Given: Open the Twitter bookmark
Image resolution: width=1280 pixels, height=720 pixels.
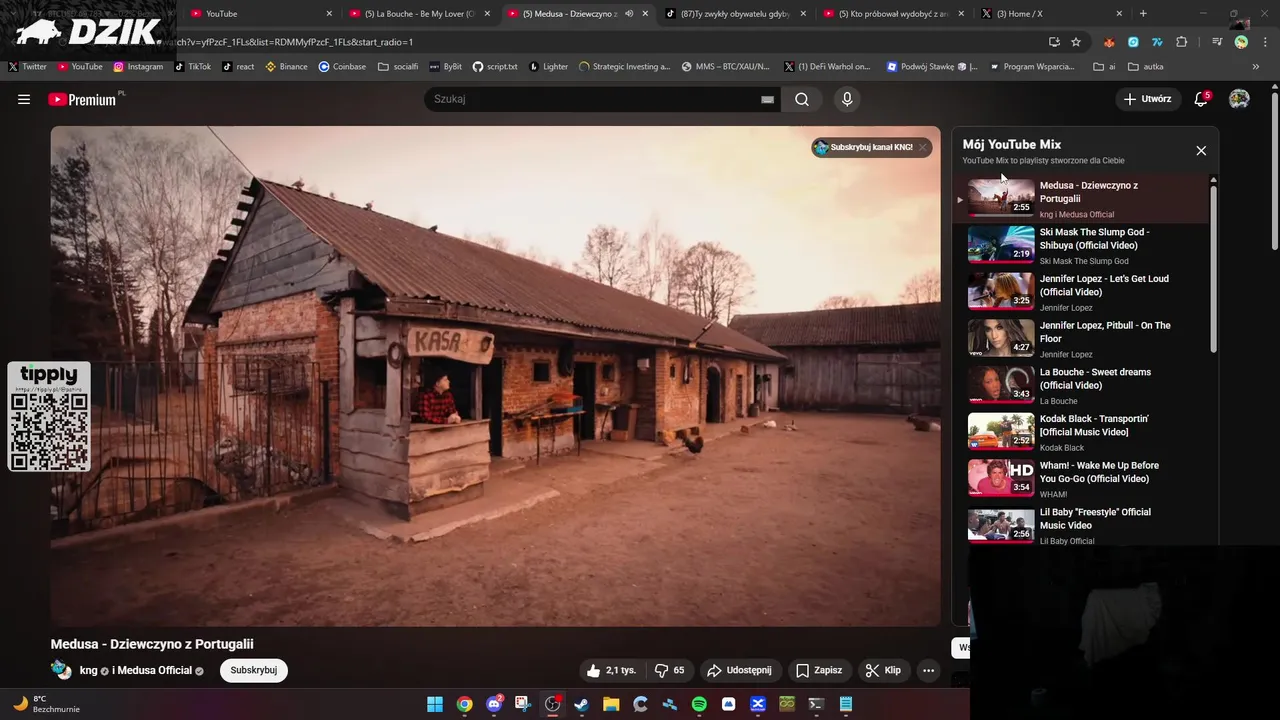Looking at the screenshot, I should click(x=27, y=67).
